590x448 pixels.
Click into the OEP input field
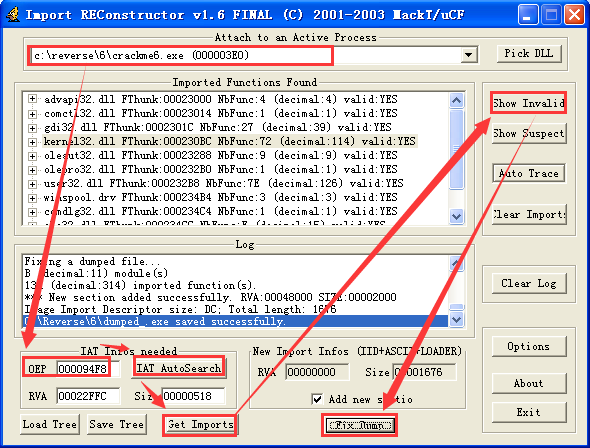point(88,368)
